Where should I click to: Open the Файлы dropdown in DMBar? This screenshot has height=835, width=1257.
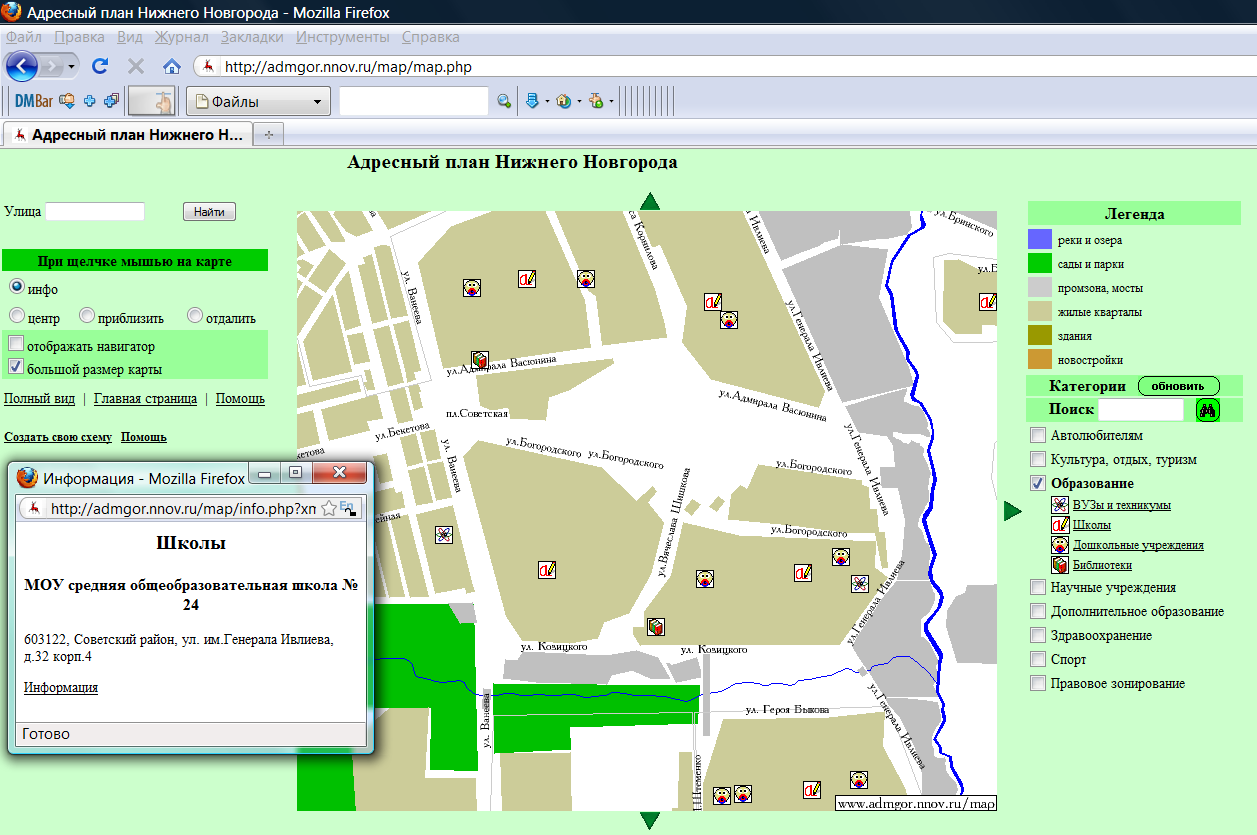coord(258,101)
